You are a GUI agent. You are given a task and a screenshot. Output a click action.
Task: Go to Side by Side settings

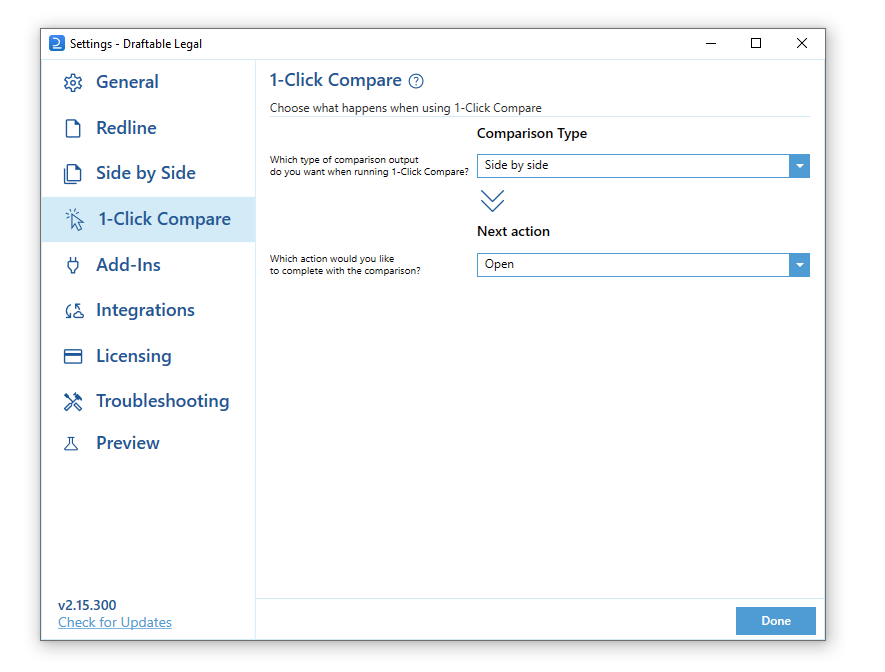pos(148,173)
